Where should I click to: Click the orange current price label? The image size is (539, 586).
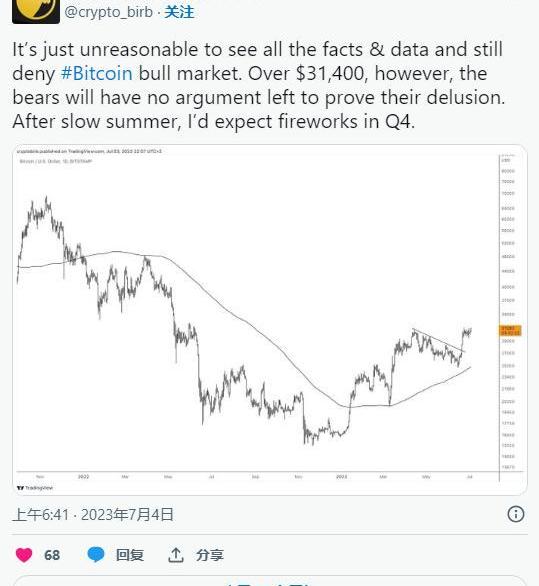pyautogui.click(x=510, y=331)
